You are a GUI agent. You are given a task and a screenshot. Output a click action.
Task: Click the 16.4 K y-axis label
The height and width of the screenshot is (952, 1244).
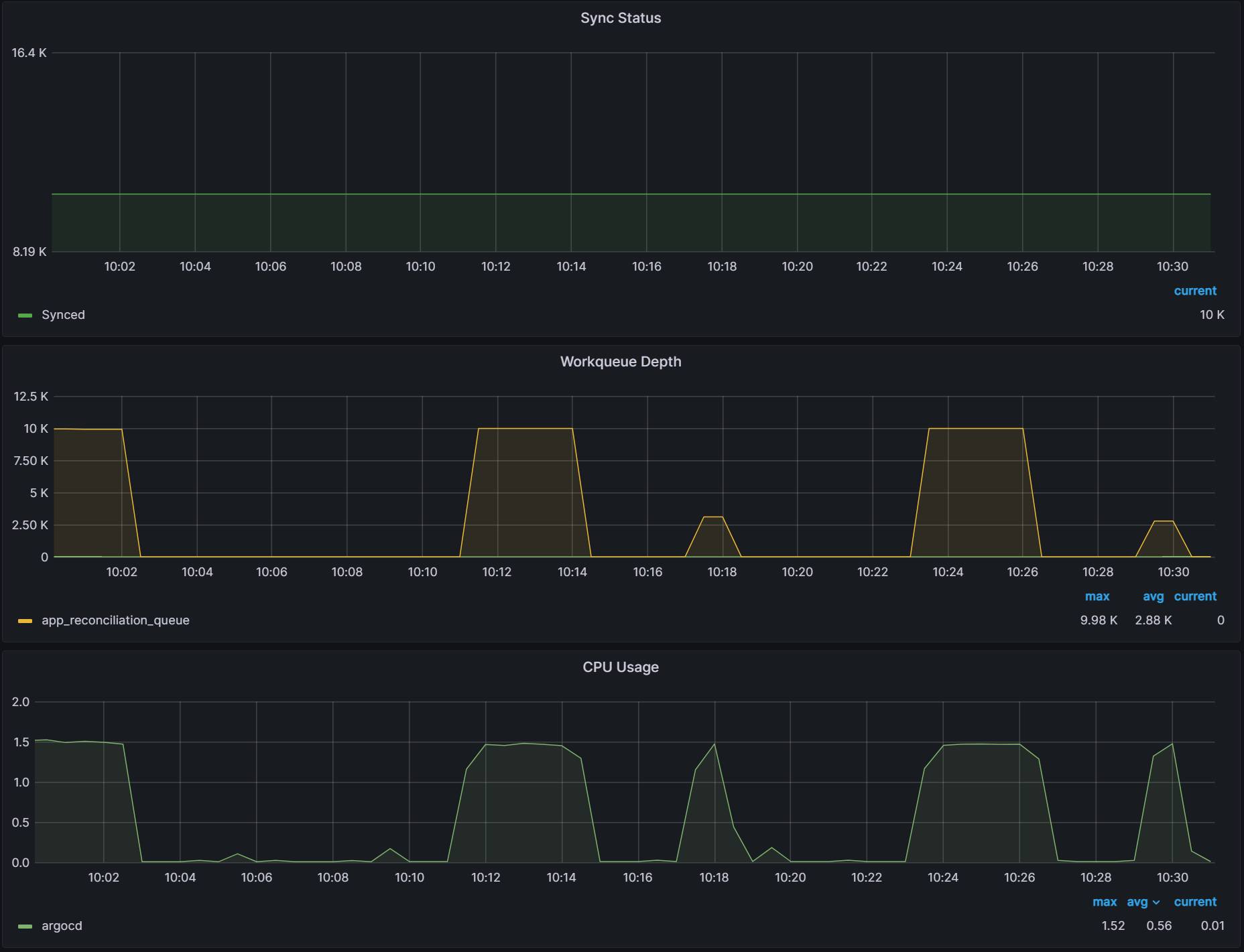coord(29,53)
